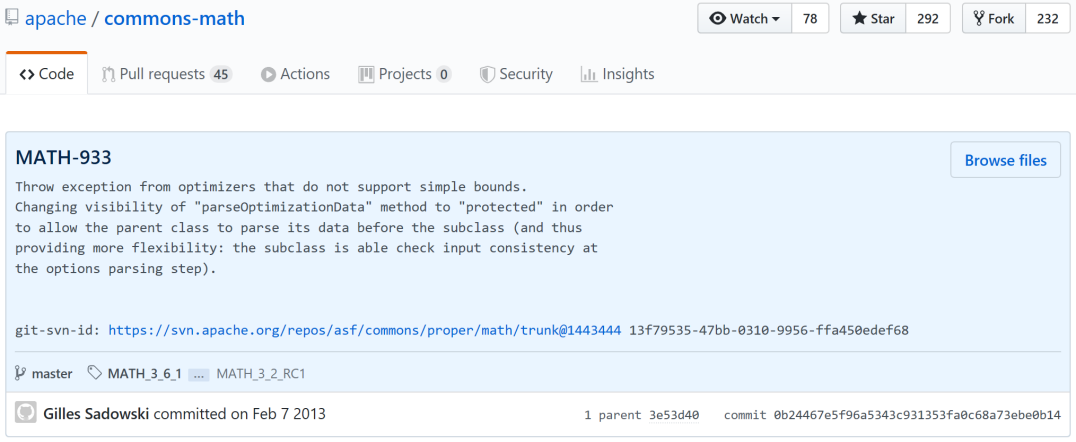Open the svn.apache.org trunk link

coord(364,330)
